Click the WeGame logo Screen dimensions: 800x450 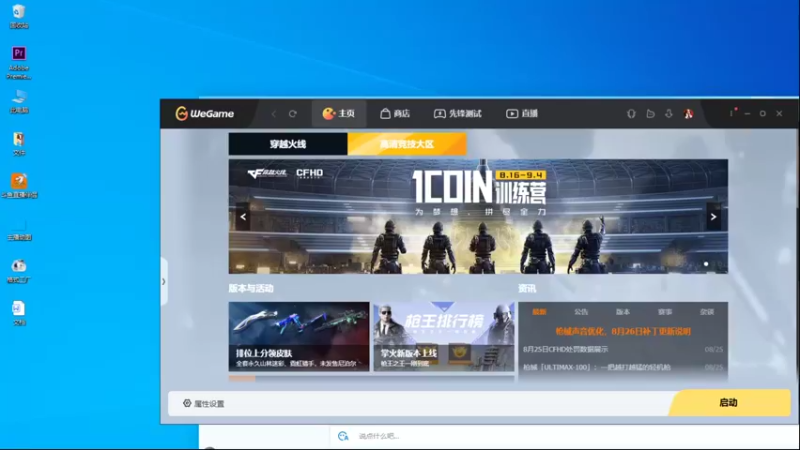[x=205, y=113]
